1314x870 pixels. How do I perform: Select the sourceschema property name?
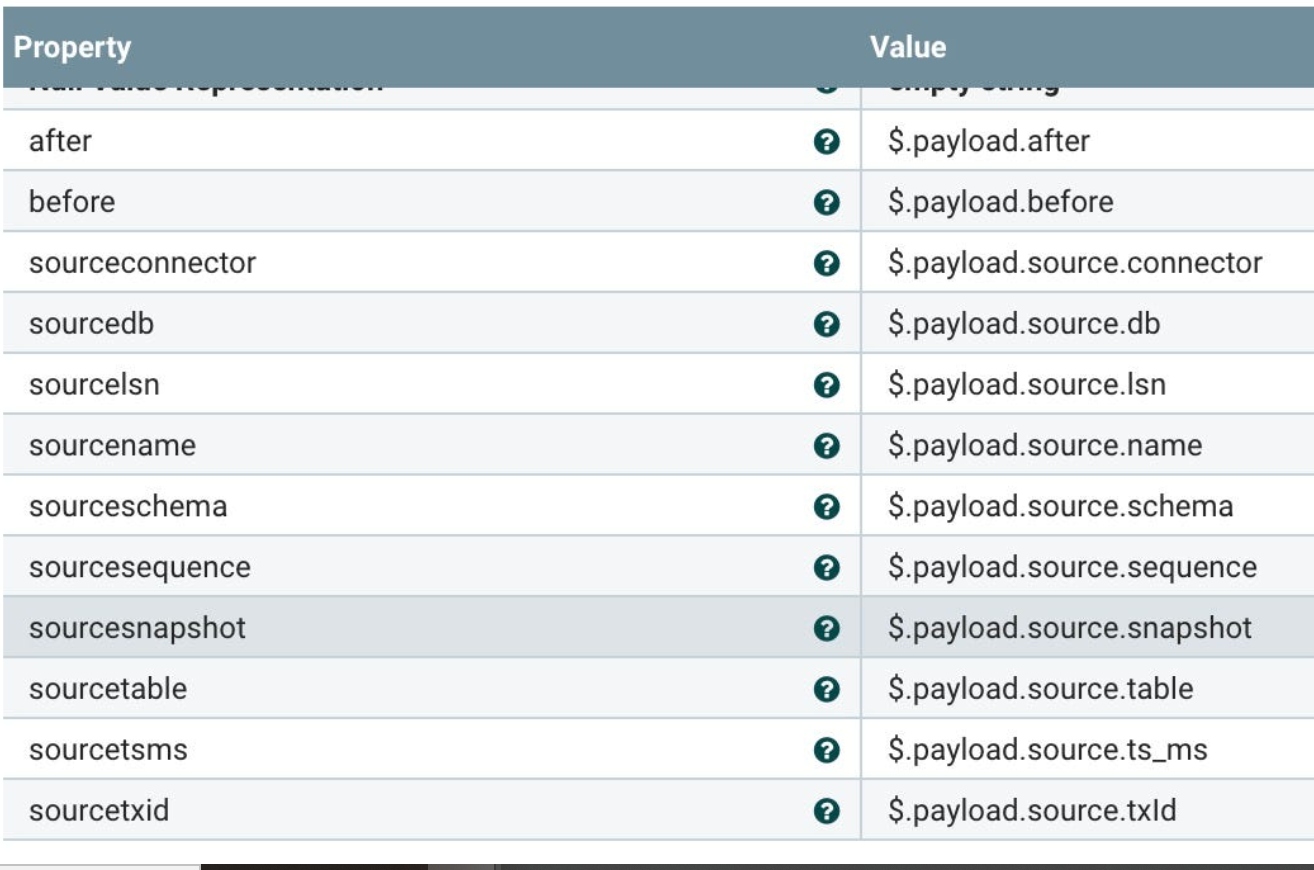(x=128, y=507)
